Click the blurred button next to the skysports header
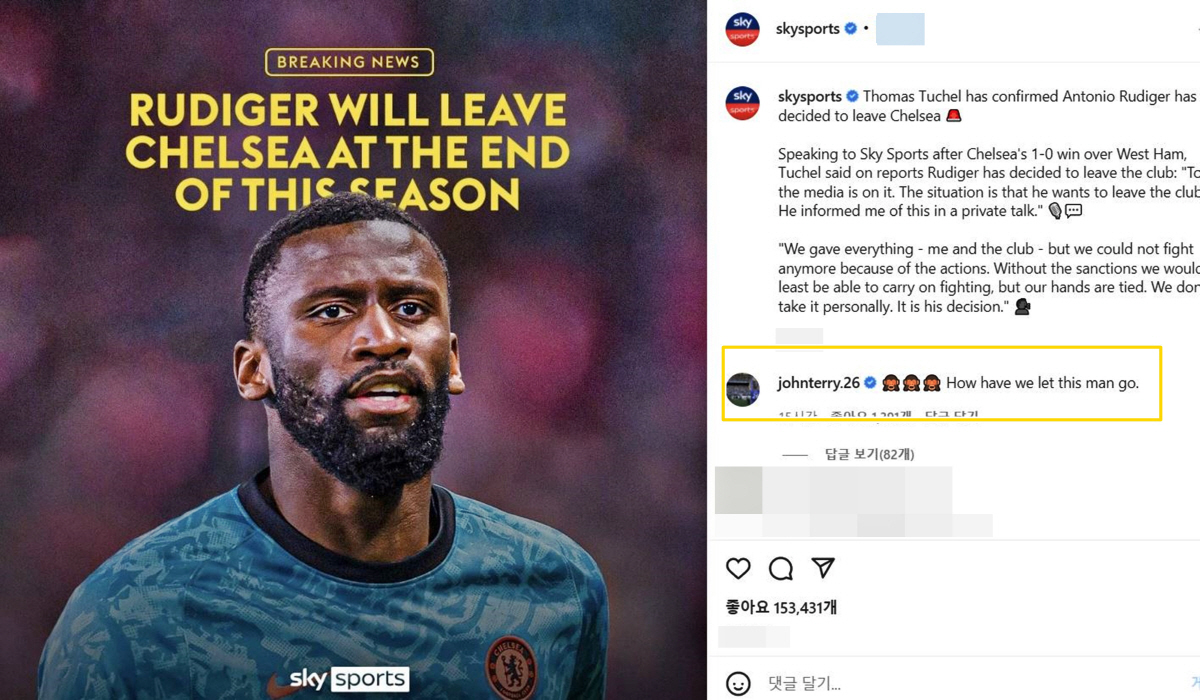This screenshot has width=1200, height=700. pos(900,29)
